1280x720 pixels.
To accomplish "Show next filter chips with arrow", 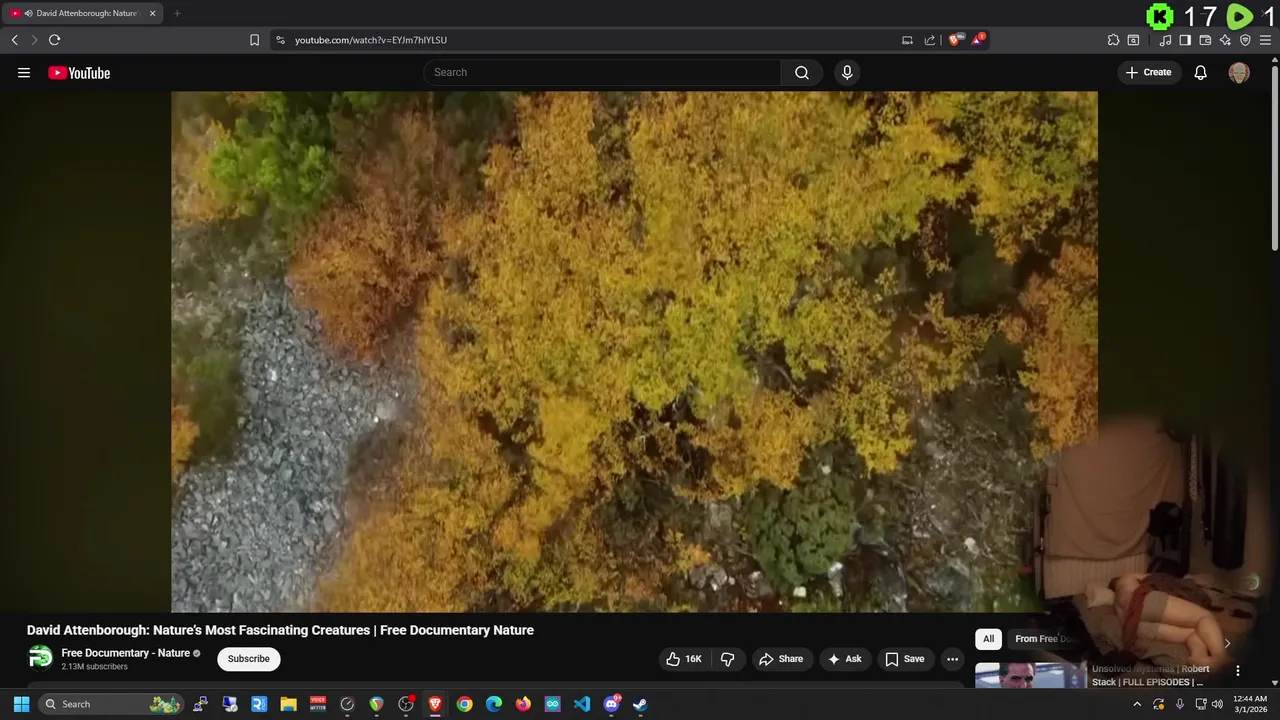I will [1227, 643].
